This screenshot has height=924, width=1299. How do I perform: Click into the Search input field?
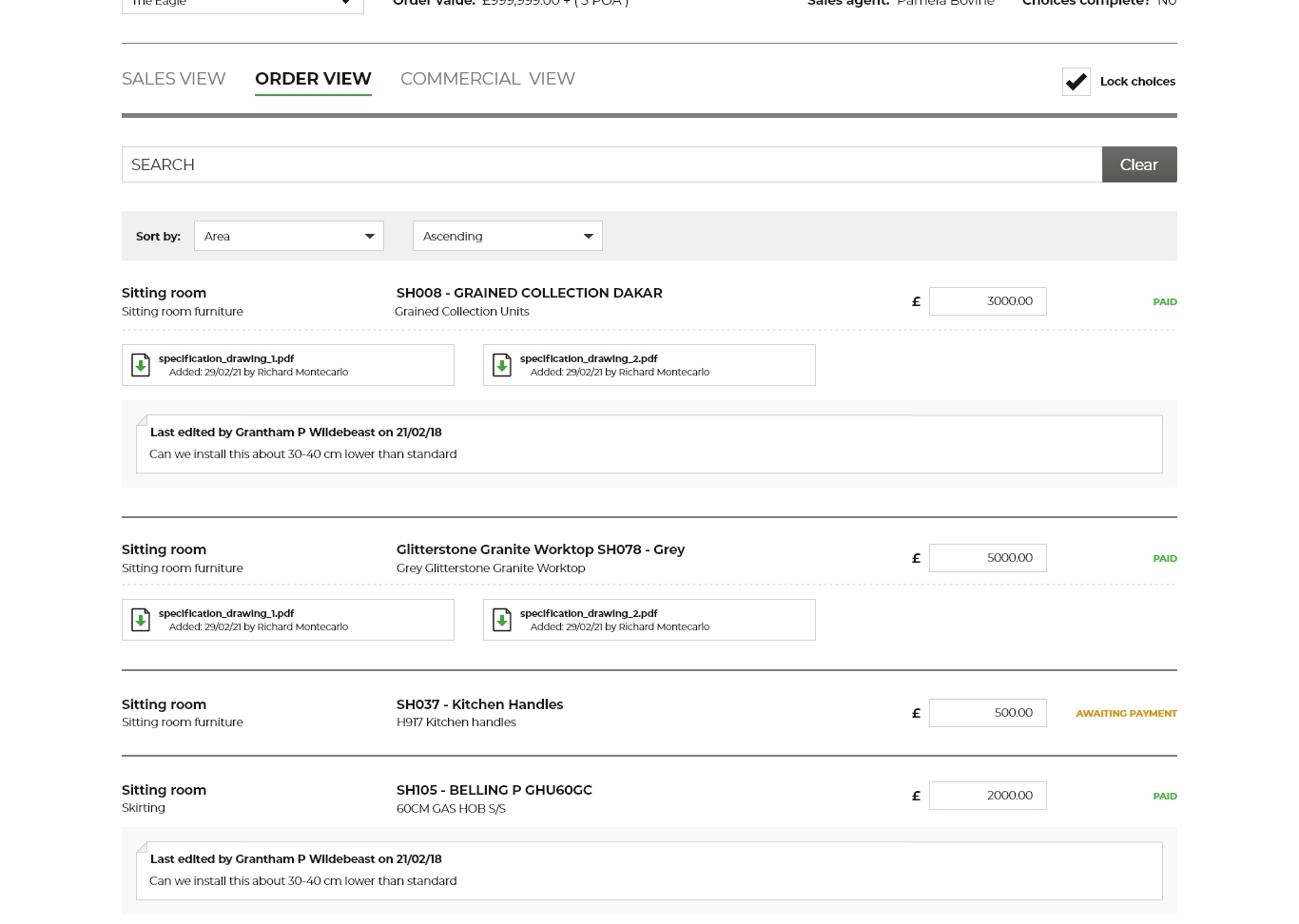(x=611, y=164)
